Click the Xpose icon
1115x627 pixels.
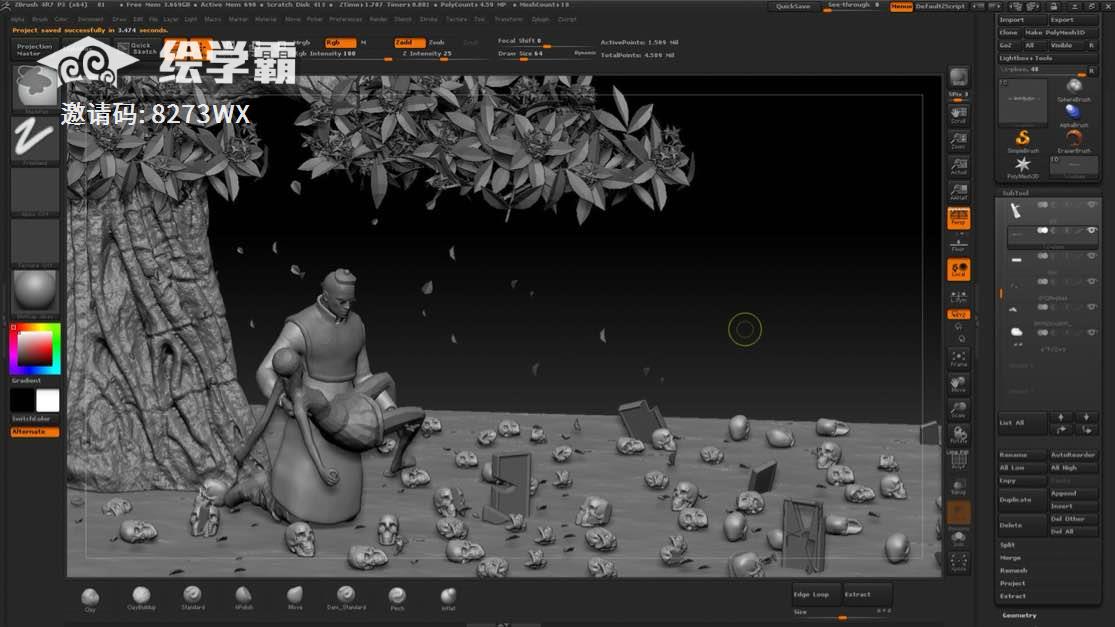pos(959,564)
